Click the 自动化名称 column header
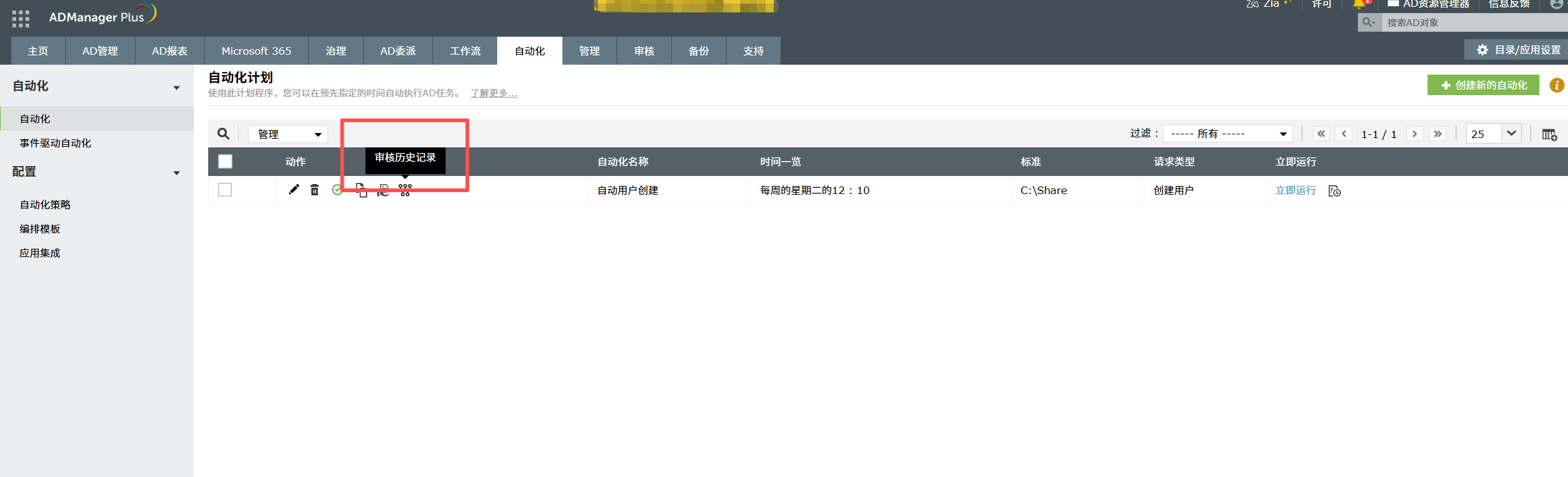 coord(623,162)
